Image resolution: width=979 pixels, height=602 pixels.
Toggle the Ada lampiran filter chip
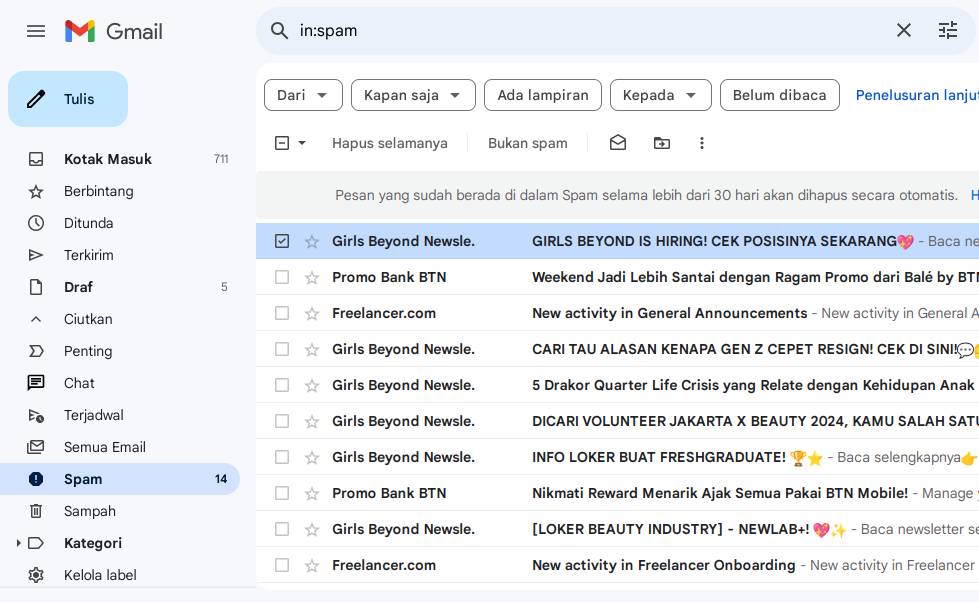click(543, 95)
